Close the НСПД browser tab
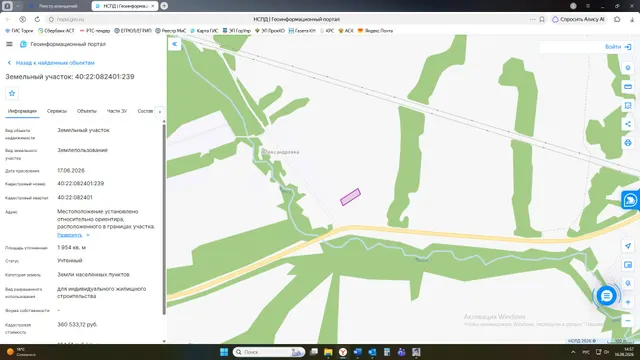The image size is (640, 360). tap(153, 6)
